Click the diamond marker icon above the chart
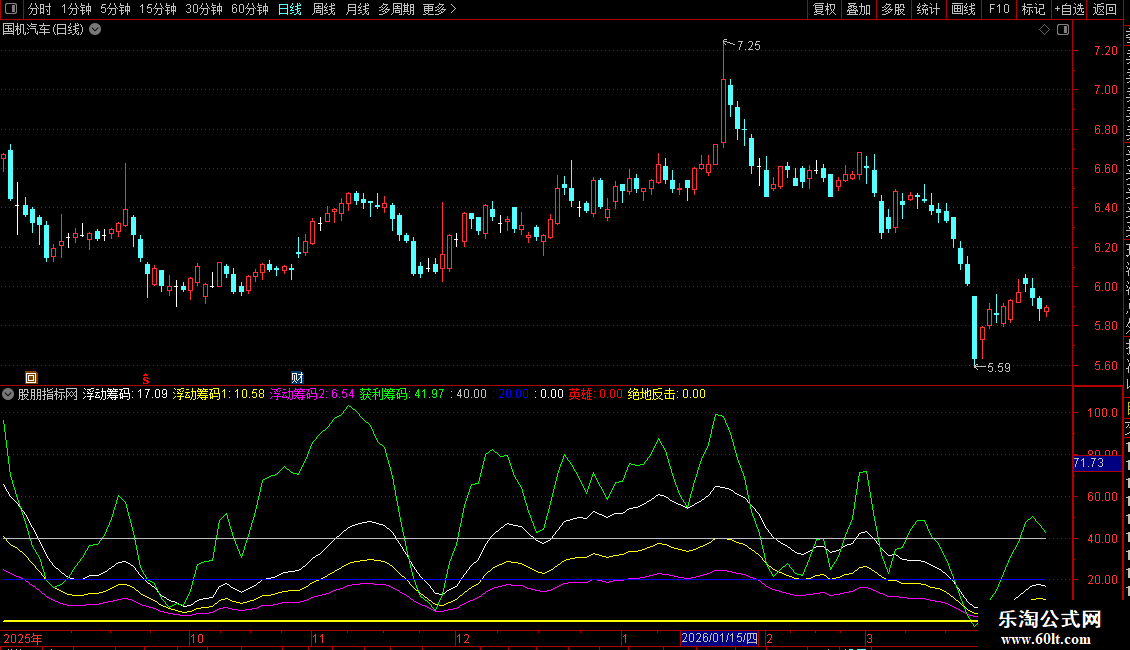This screenshot has width=1130, height=650. 1044,30
